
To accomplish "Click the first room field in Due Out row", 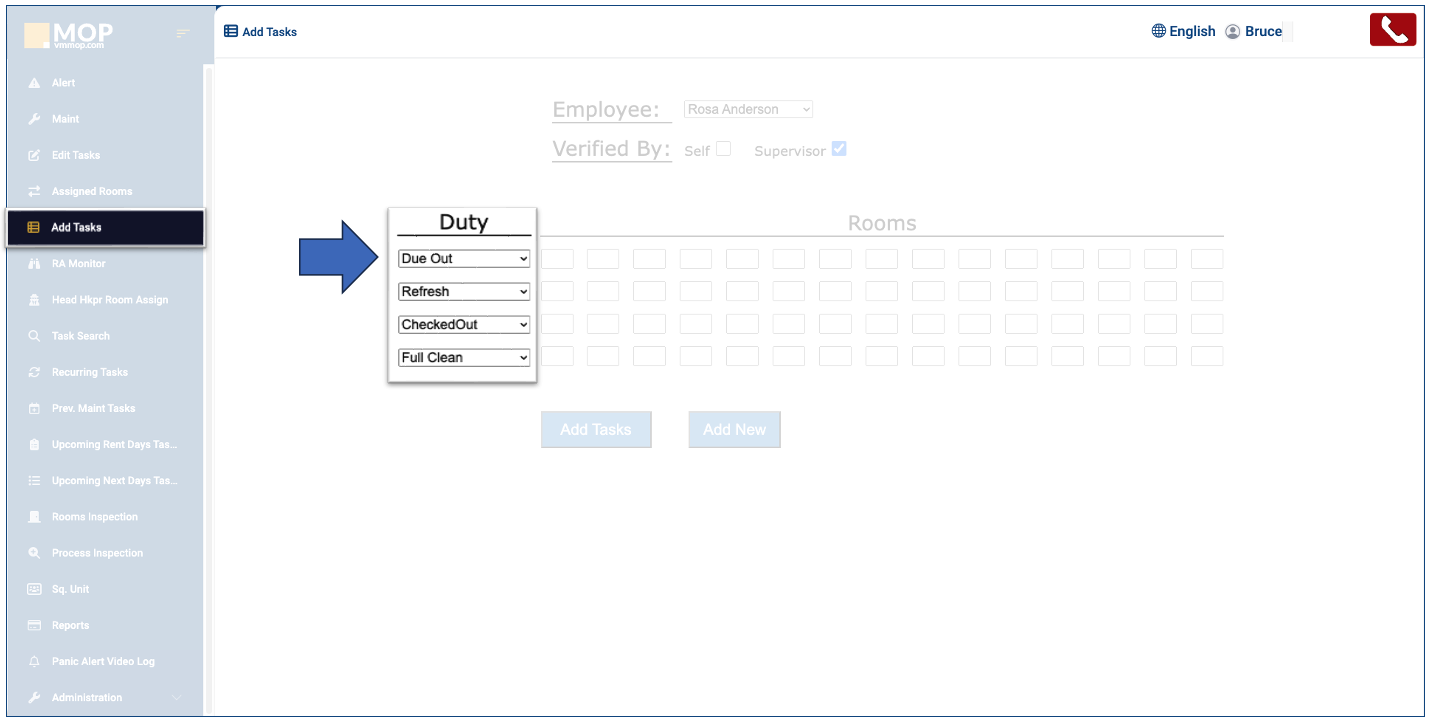I will coord(557,259).
